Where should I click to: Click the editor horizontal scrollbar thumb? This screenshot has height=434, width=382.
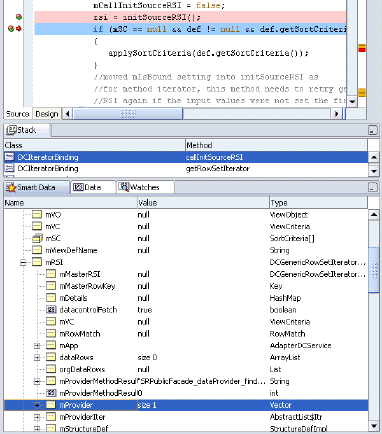pyautogui.click(x=128, y=114)
